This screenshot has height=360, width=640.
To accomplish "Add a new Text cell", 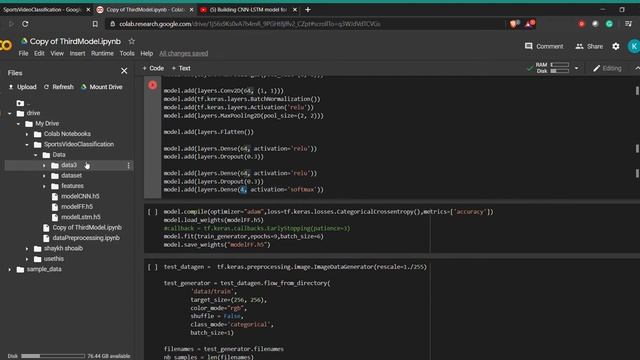I will [181, 68].
